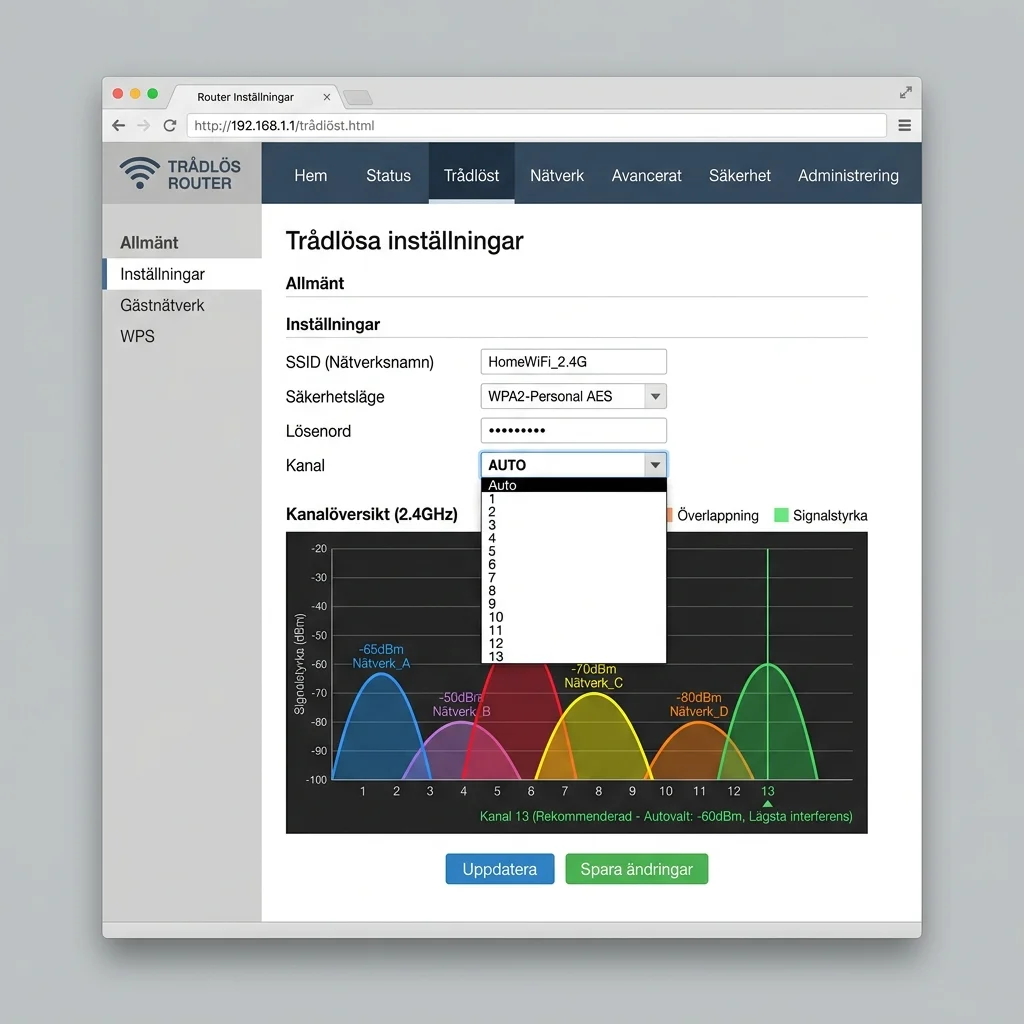Click the green Signalstyrka legend swatch
1024x1024 pixels.
[x=781, y=515]
